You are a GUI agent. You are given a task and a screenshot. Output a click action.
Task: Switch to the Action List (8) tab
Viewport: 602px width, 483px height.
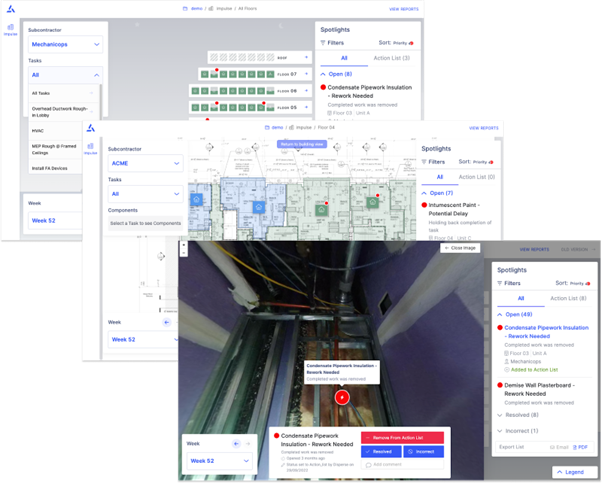point(568,298)
